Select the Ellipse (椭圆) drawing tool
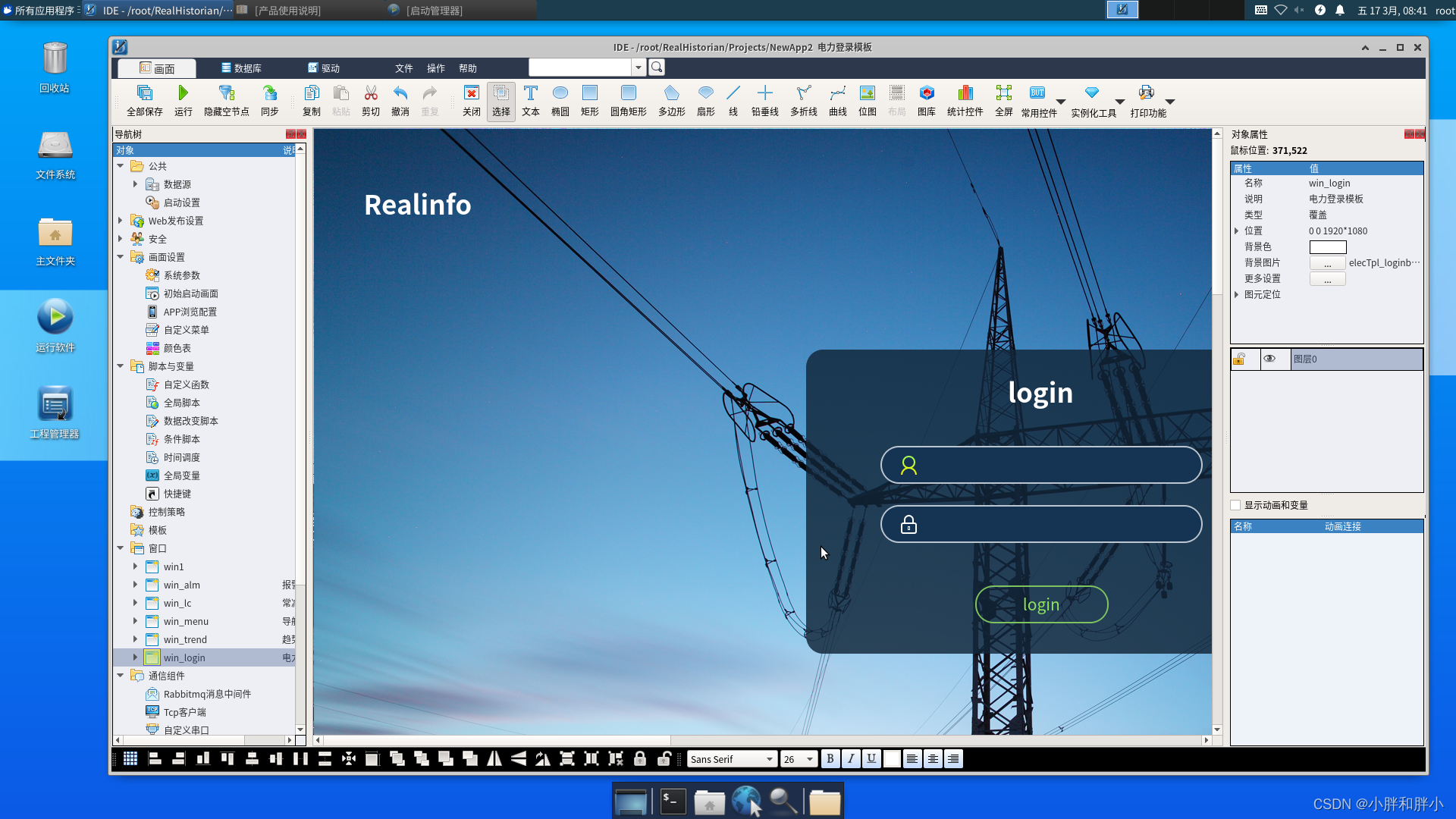The height and width of the screenshot is (819, 1456). pyautogui.click(x=560, y=100)
